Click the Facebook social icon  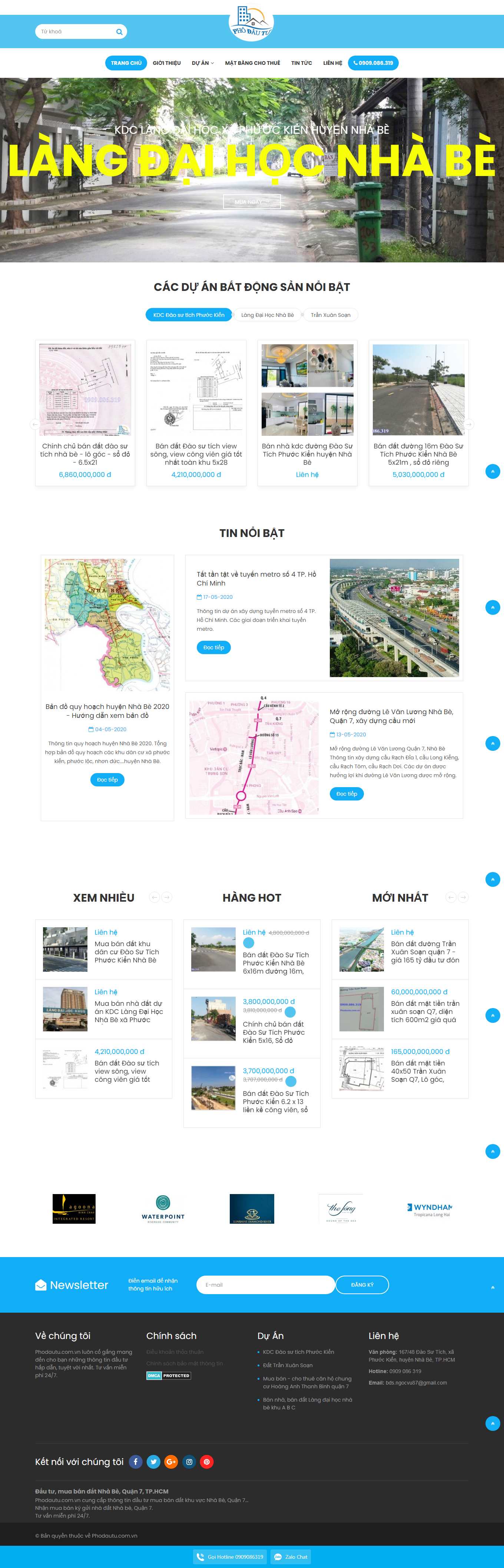[x=136, y=1462]
